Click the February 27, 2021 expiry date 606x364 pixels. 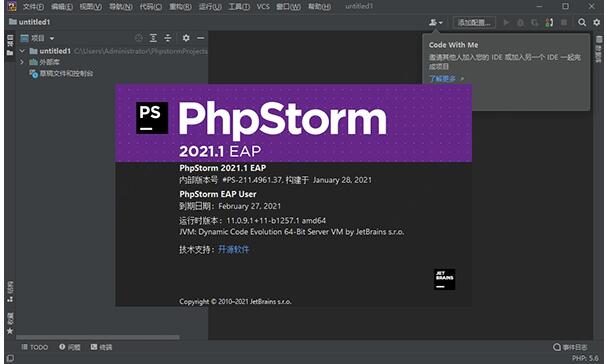click(250, 206)
